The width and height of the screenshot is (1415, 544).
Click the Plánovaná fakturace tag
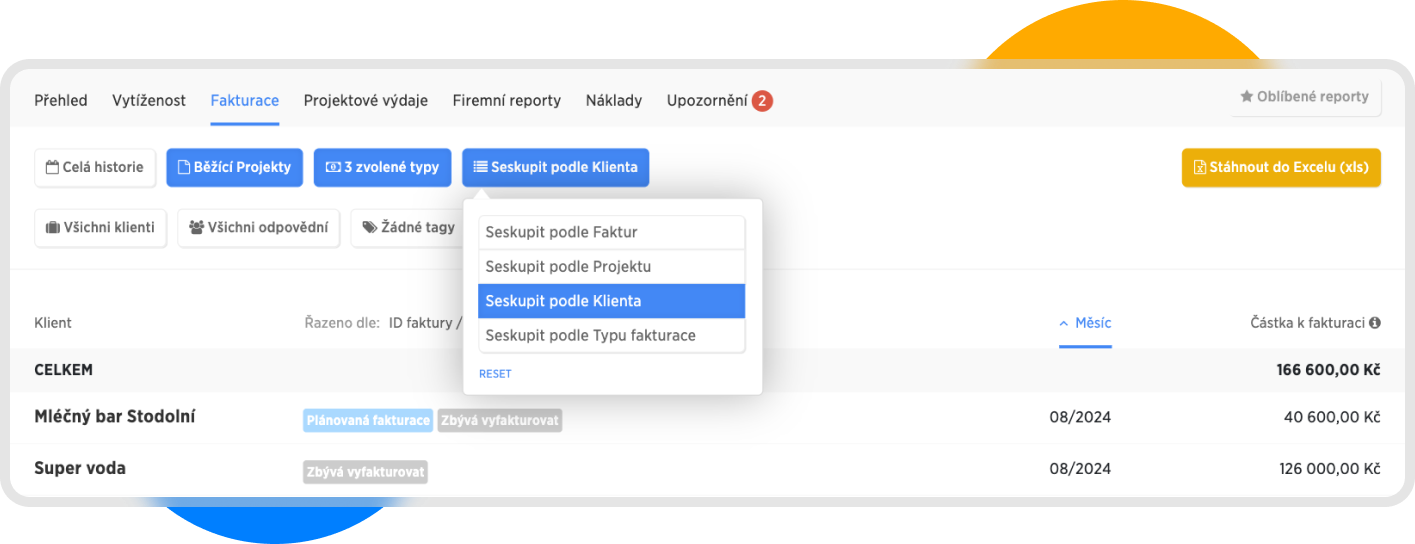click(x=368, y=421)
